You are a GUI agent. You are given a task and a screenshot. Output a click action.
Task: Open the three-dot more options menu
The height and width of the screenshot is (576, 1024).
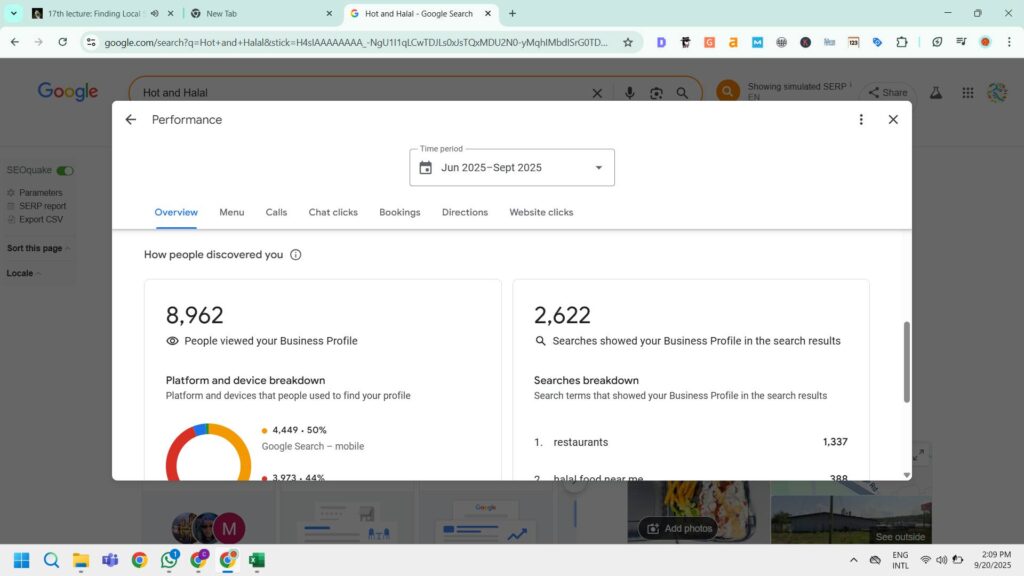click(x=861, y=120)
